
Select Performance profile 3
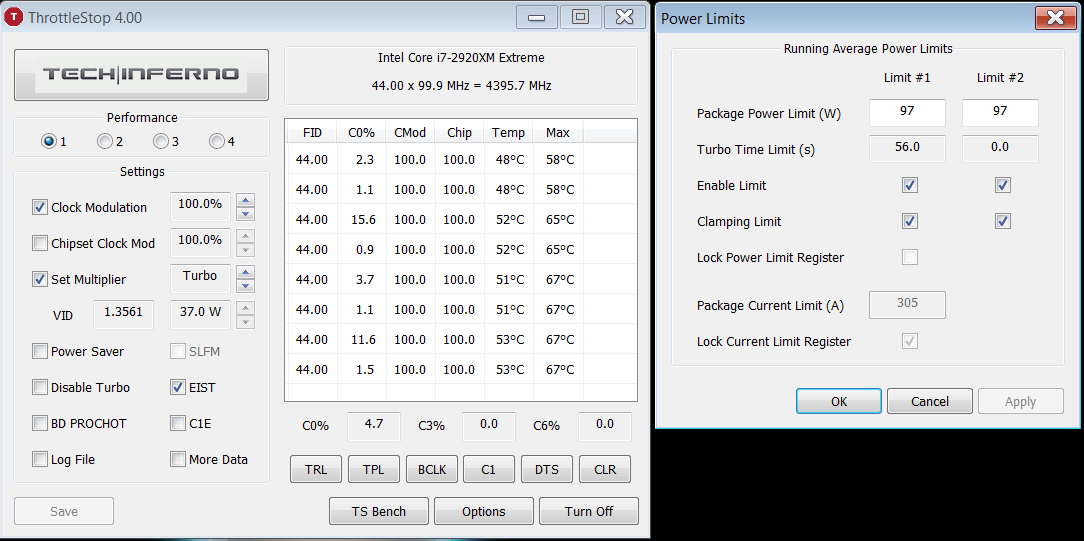(x=160, y=141)
